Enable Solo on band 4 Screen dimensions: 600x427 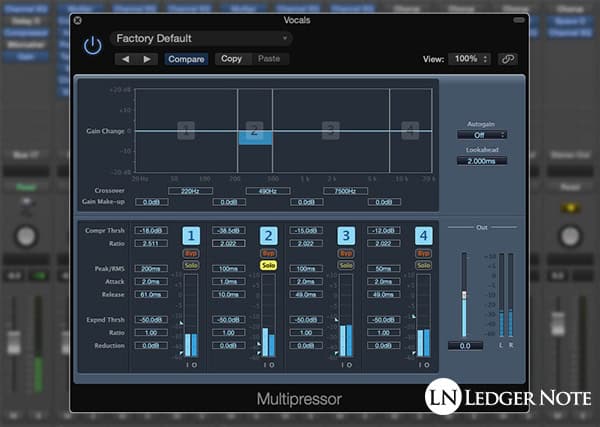pos(423,266)
